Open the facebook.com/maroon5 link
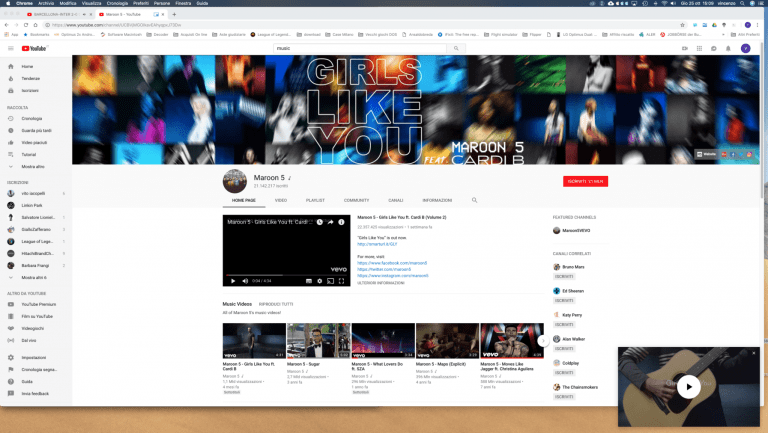 pos(392,263)
